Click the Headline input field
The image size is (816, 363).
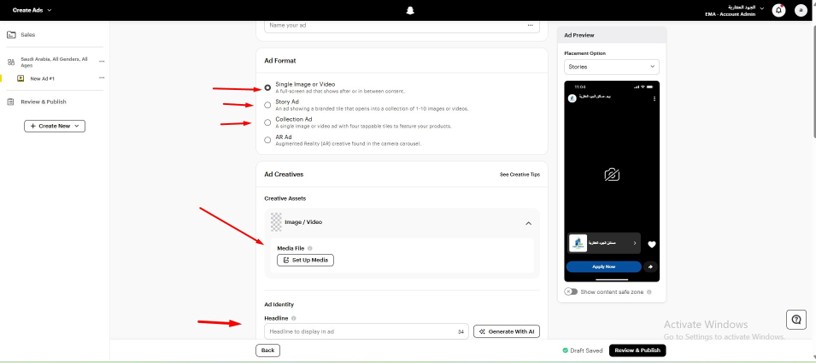[x=366, y=331]
